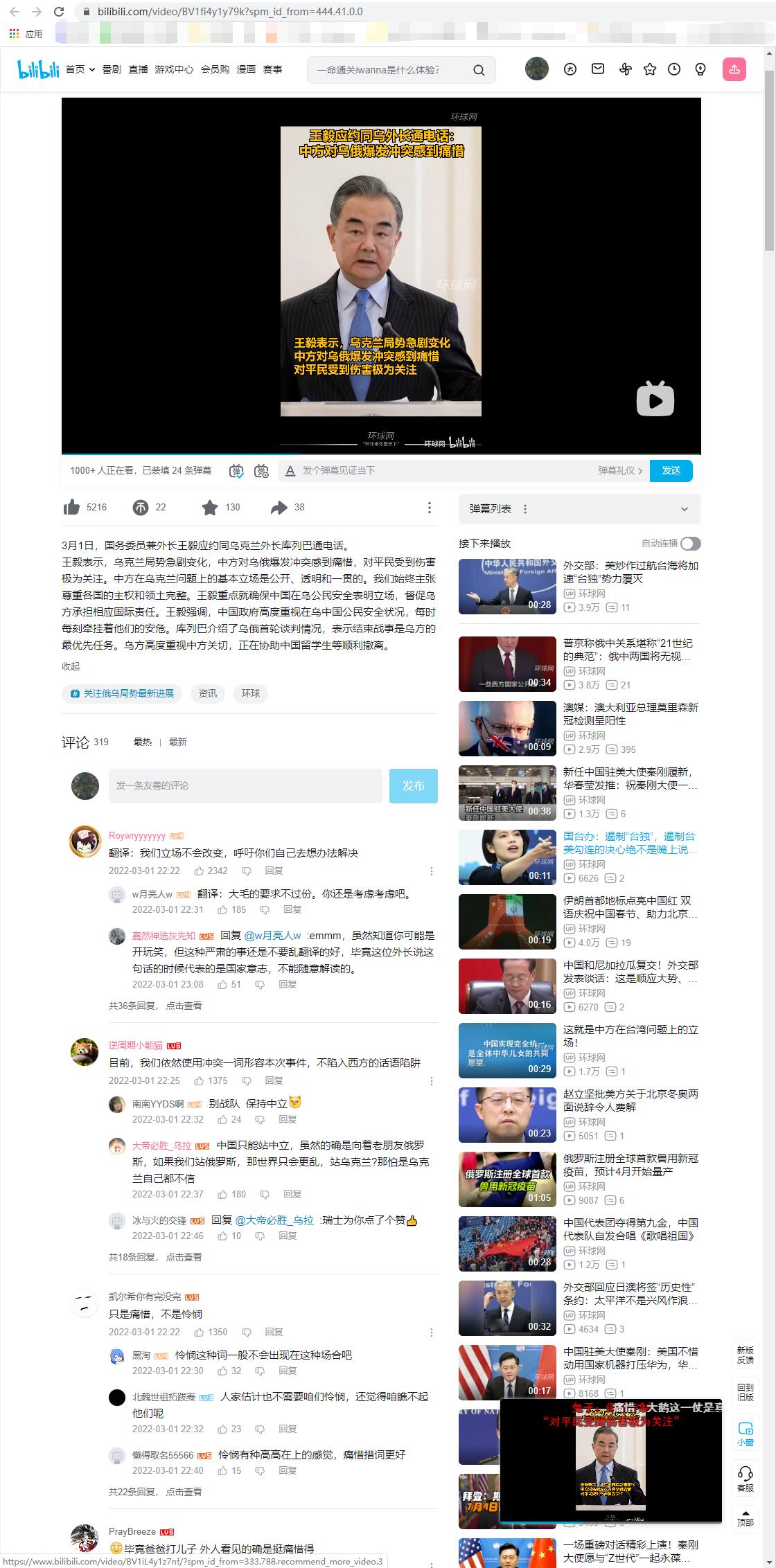This screenshot has width=776, height=1568.
Task: Toggle danmaku display with the 弹 icon
Action: pos(236,471)
